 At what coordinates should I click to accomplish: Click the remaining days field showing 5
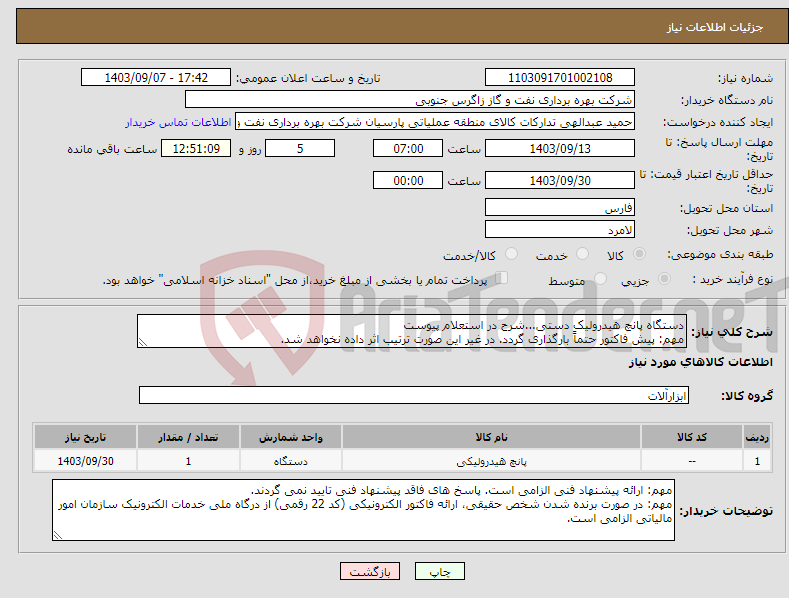(300, 148)
